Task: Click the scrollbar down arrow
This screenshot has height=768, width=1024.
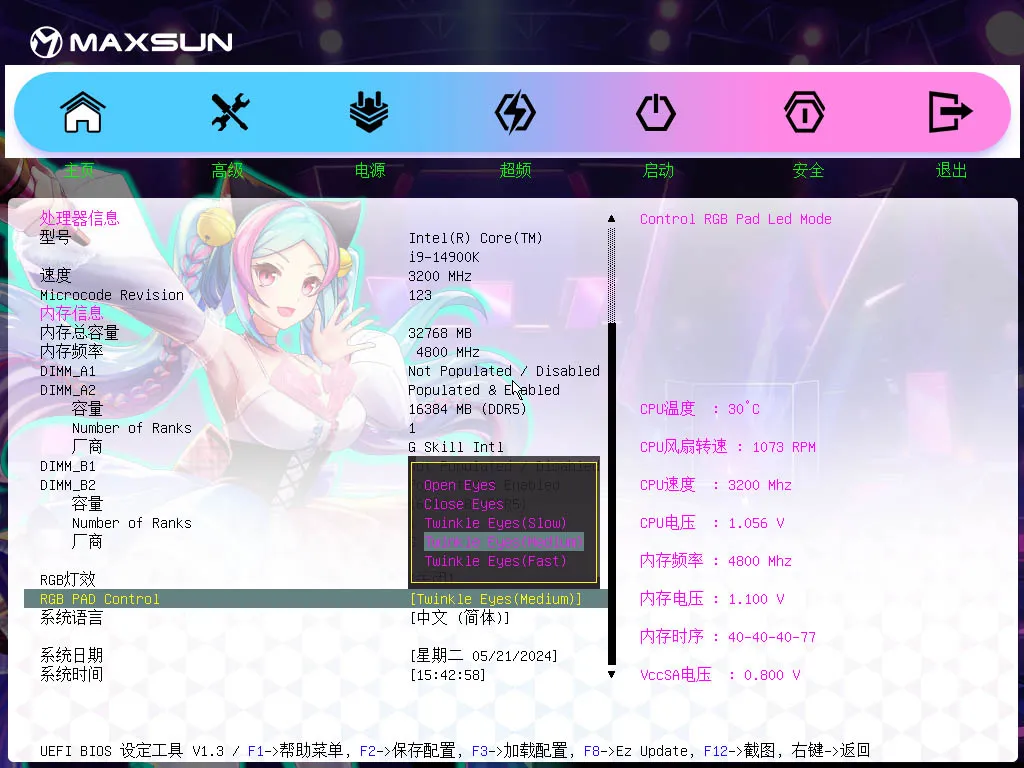Action: click(611, 675)
